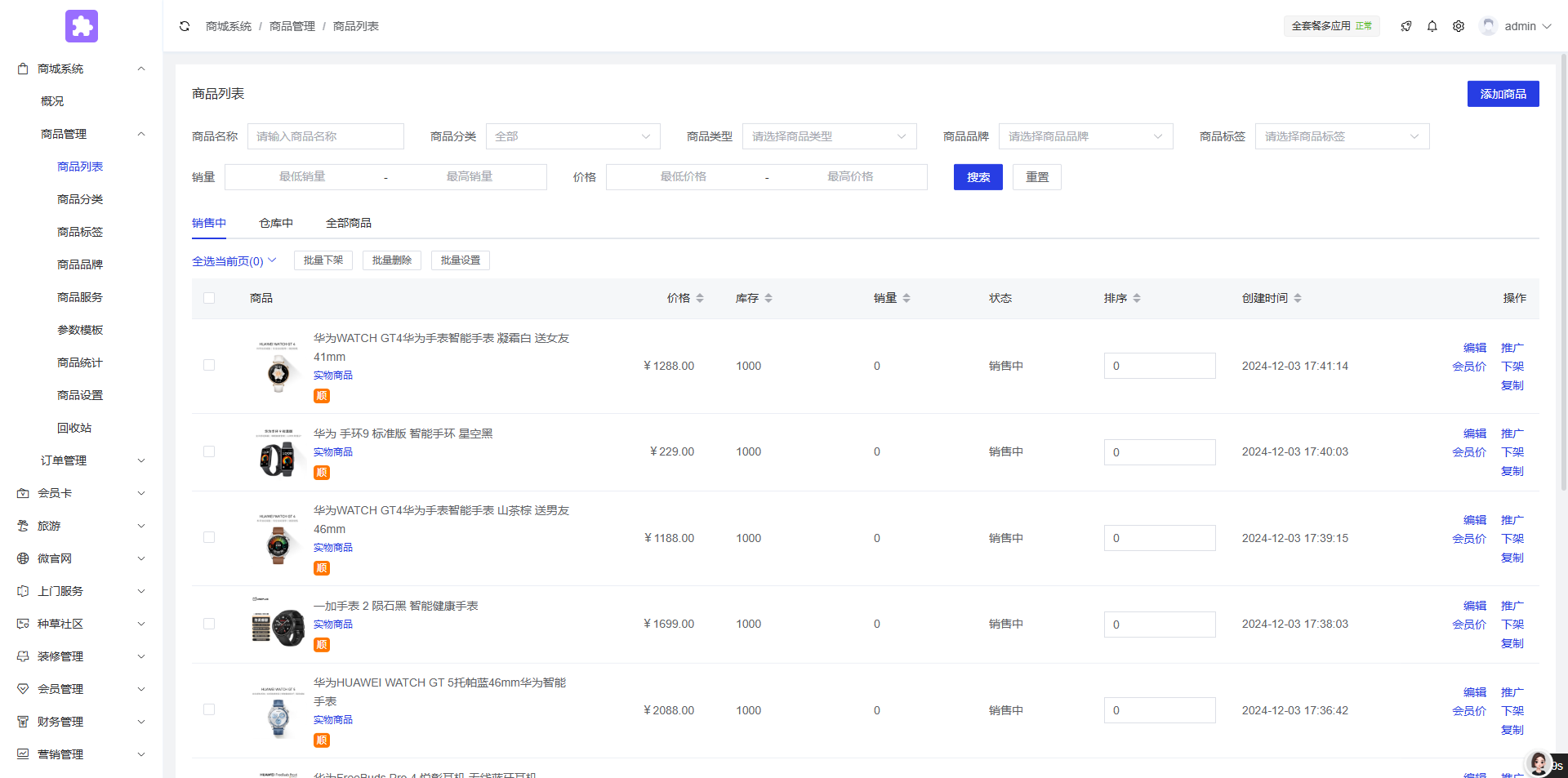Click the 商品名称 input field
Screen dimensions: 1568x778
point(325,136)
